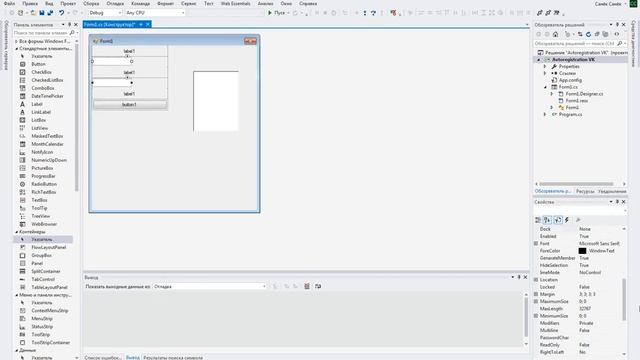Viewport: 640px width, 360px height.
Task: Select MenuStrip in the Toolbox
Action: [x=42, y=319]
